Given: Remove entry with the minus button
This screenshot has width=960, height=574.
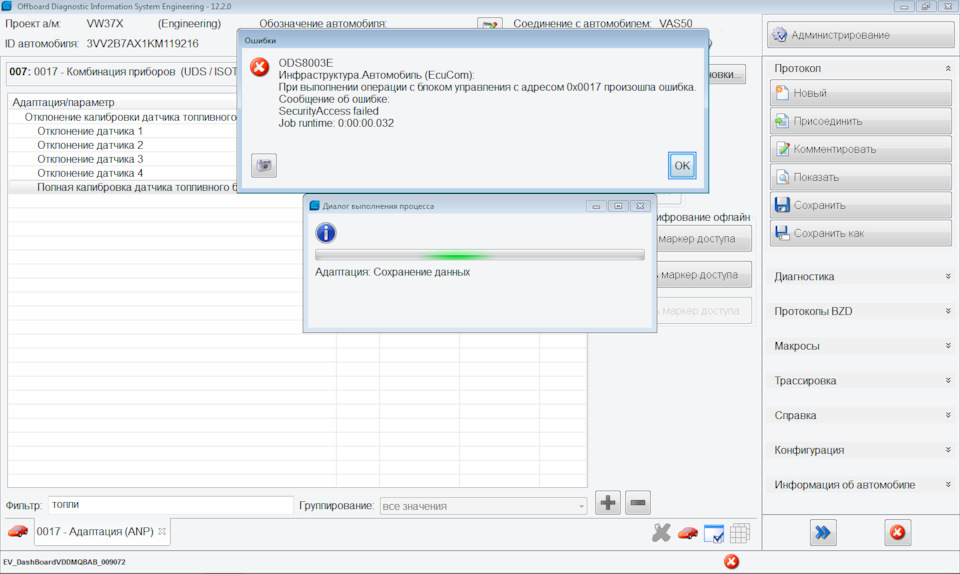Looking at the screenshot, I should [x=637, y=503].
